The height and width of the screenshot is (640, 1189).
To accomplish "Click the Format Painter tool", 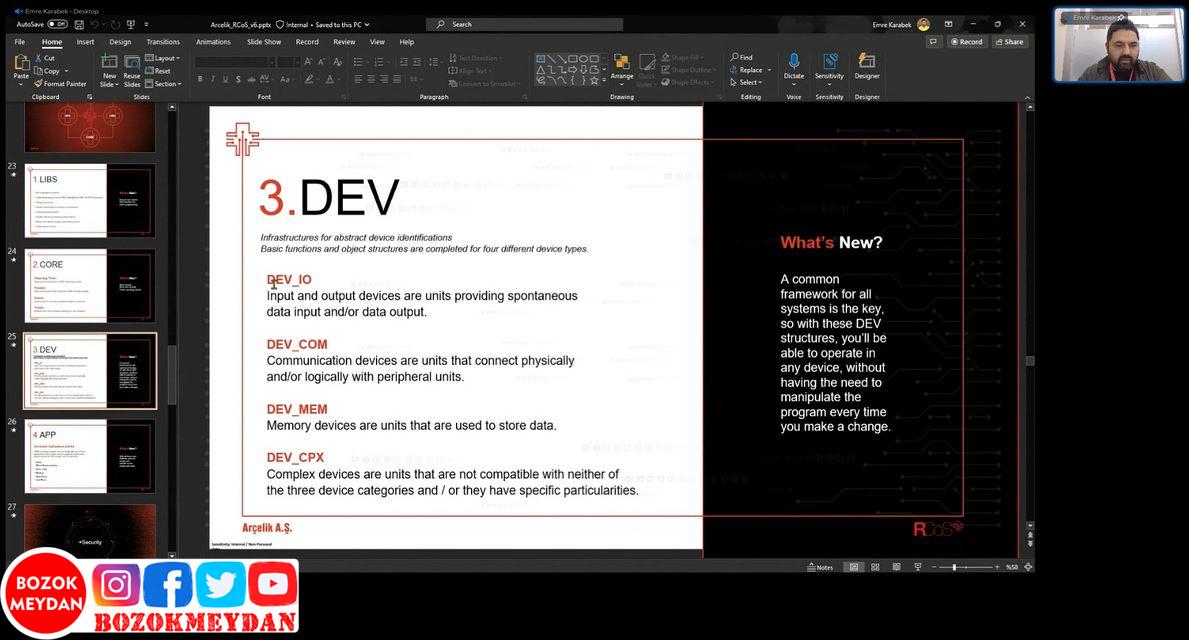I will 60,84.
